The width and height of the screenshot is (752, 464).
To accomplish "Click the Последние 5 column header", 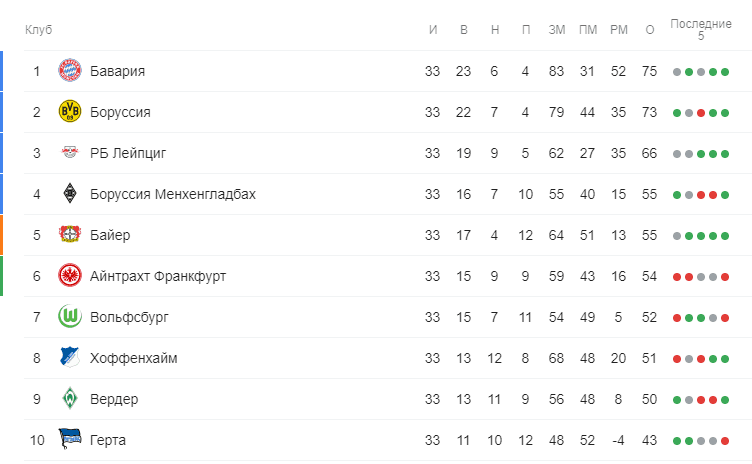I will [701, 30].
